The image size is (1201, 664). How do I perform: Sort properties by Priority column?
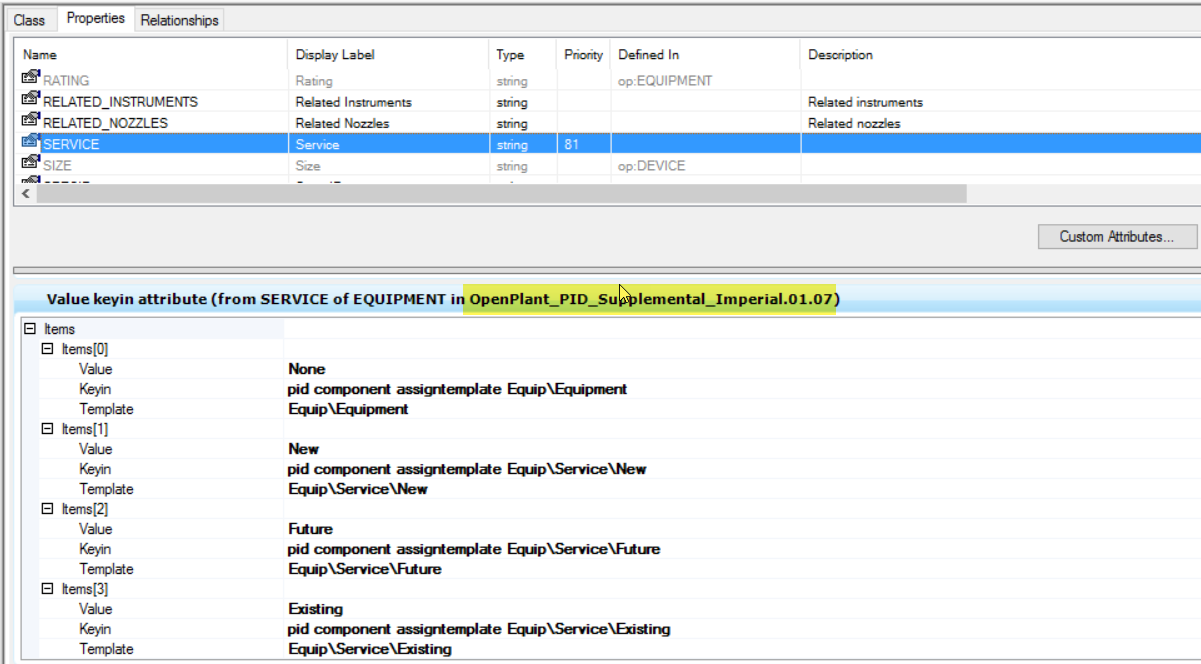(x=583, y=55)
